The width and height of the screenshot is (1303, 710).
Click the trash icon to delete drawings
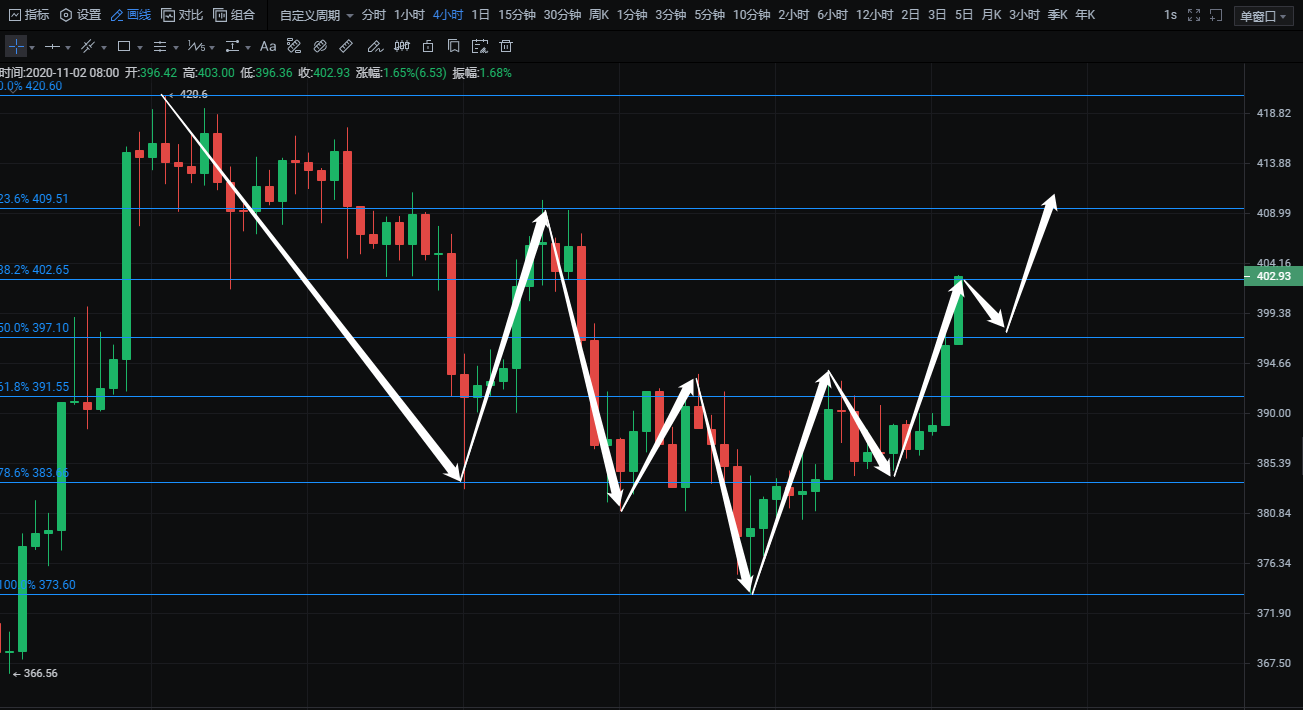click(x=506, y=47)
